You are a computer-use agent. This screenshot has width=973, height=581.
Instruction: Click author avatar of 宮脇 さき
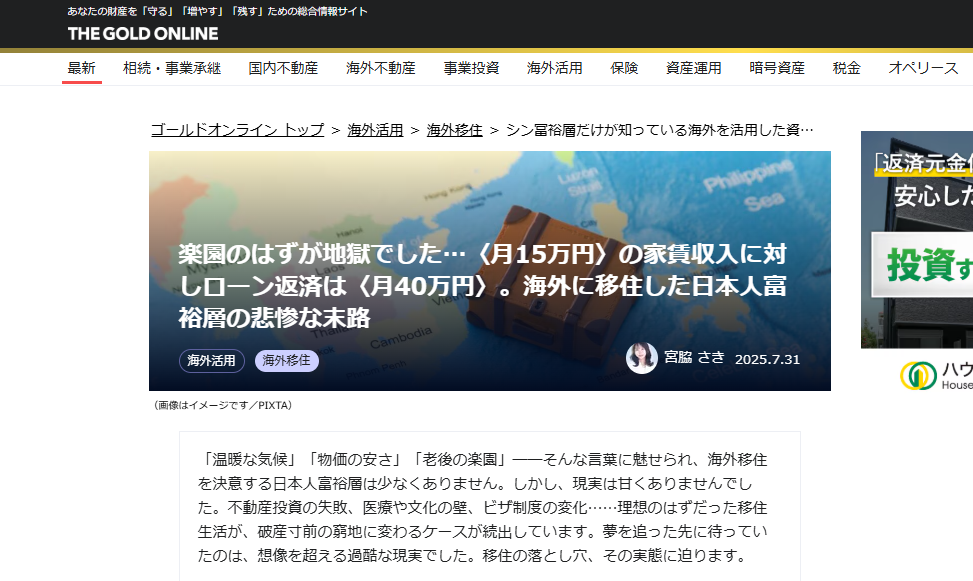point(641,358)
